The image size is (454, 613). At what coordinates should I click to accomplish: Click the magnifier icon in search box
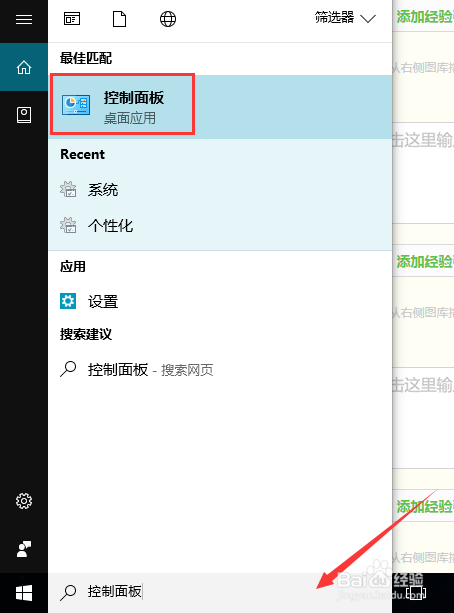click(68, 592)
